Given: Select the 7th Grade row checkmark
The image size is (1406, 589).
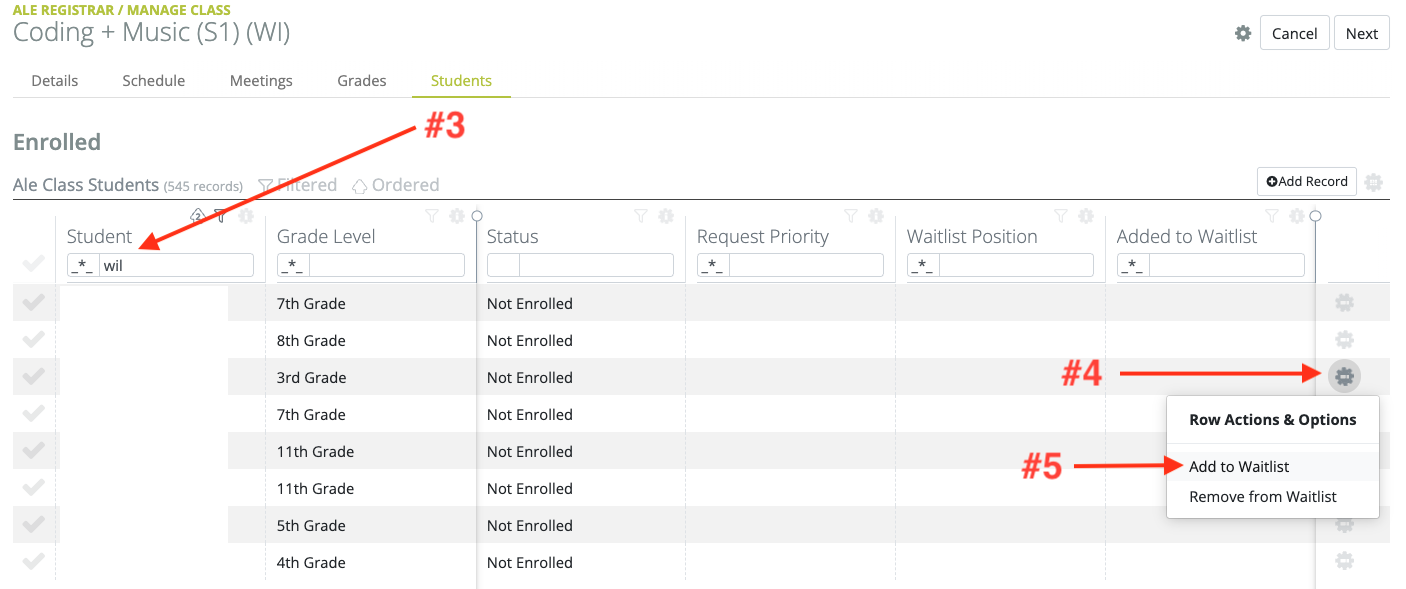Looking at the screenshot, I should 33,303.
